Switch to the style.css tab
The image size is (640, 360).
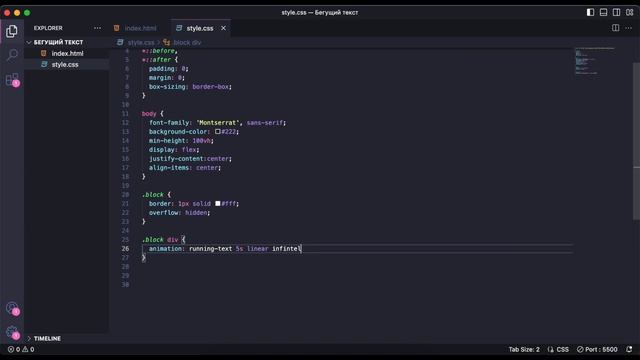(x=200, y=28)
